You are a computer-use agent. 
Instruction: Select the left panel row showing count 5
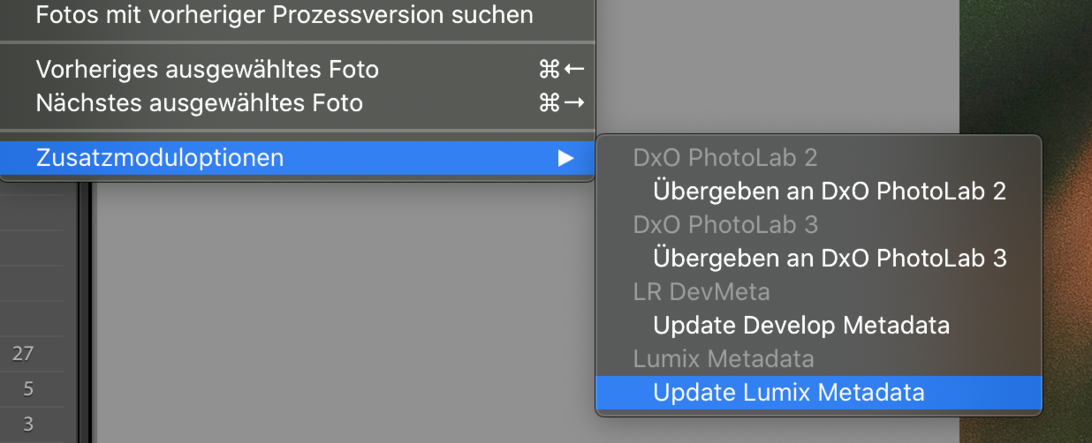point(28,388)
